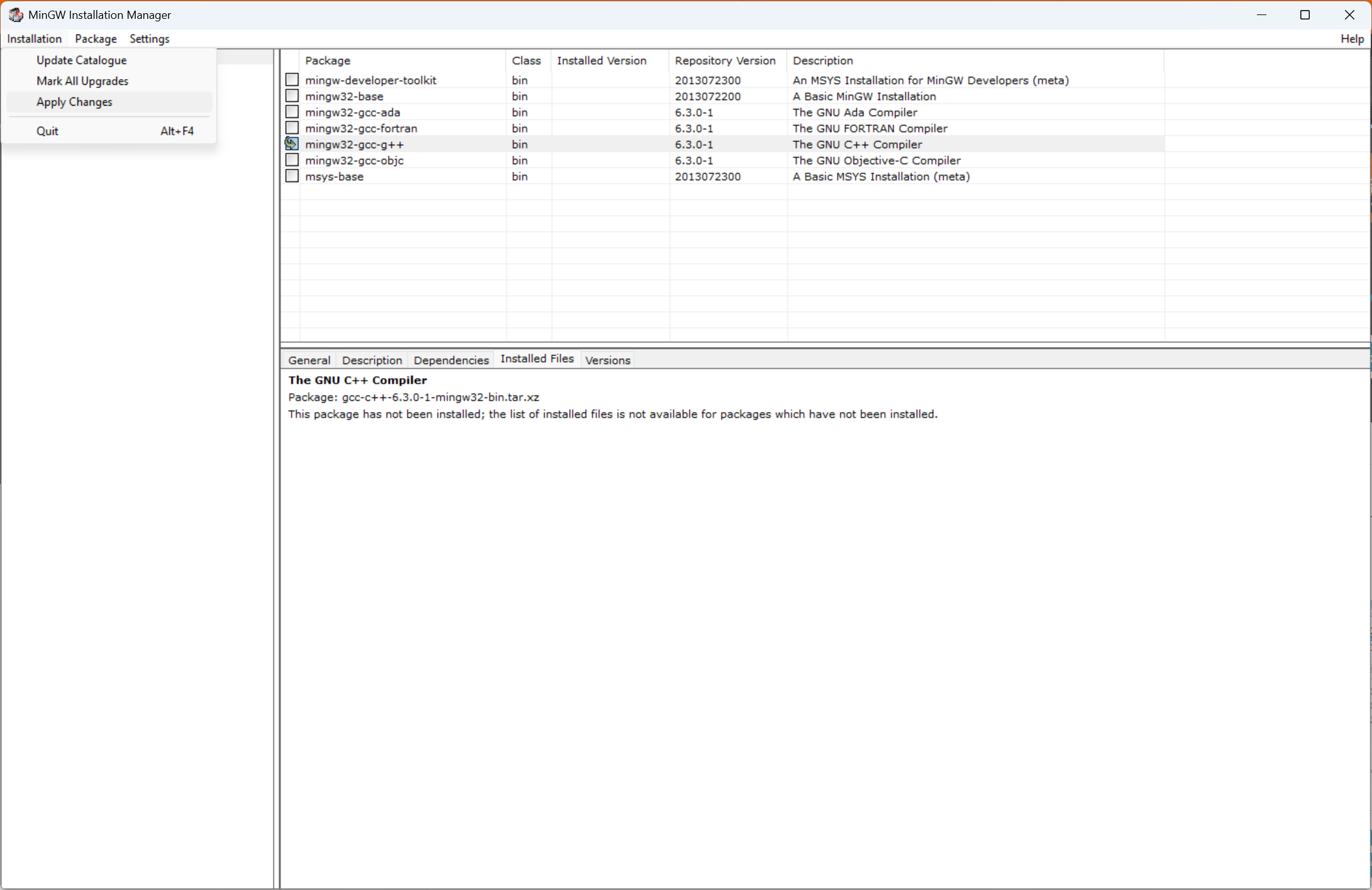1372x890 pixels.
Task: Quit the installation manager via menu
Action: point(48,131)
